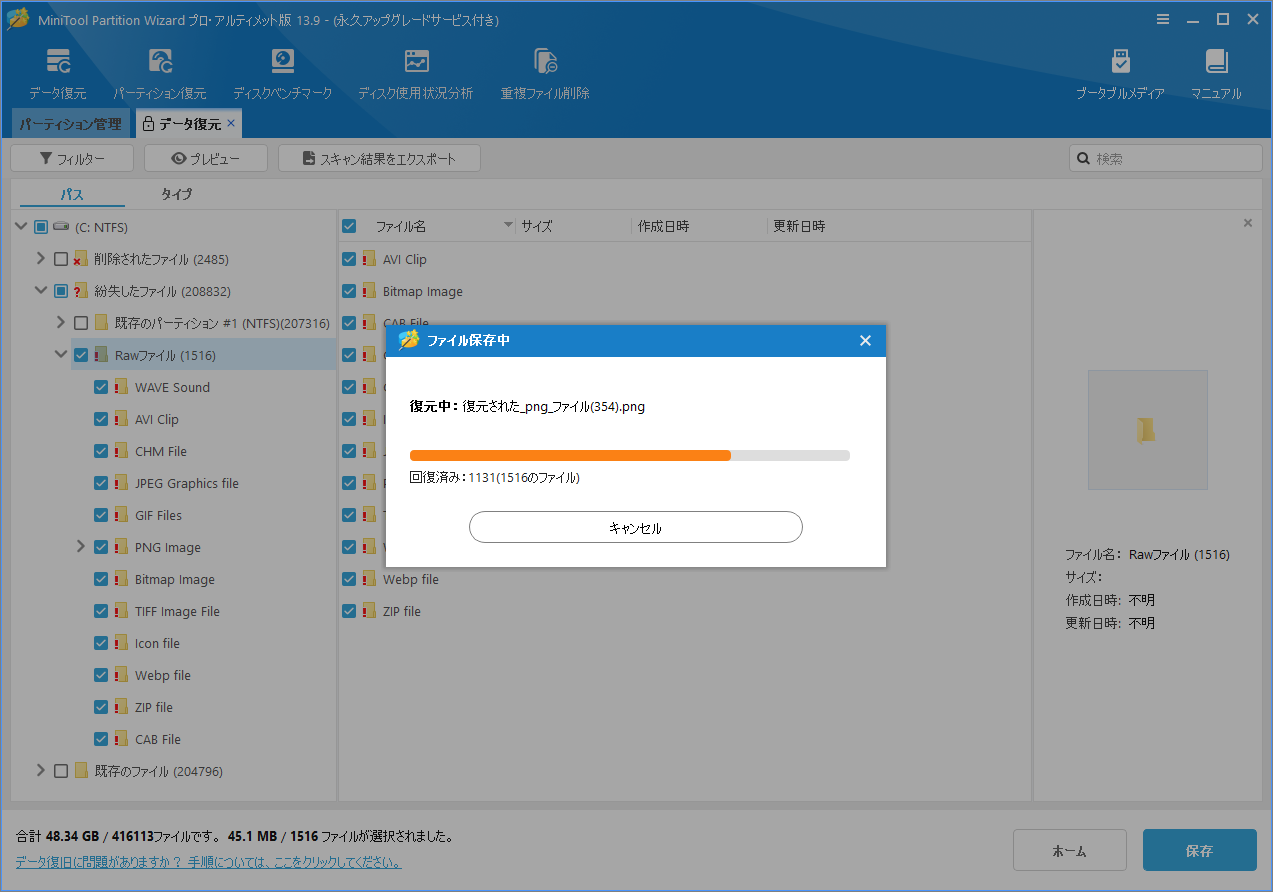Screen dimensions: 1273x892
Task: Click スキャン結果をエクスポート button
Action: point(379,158)
